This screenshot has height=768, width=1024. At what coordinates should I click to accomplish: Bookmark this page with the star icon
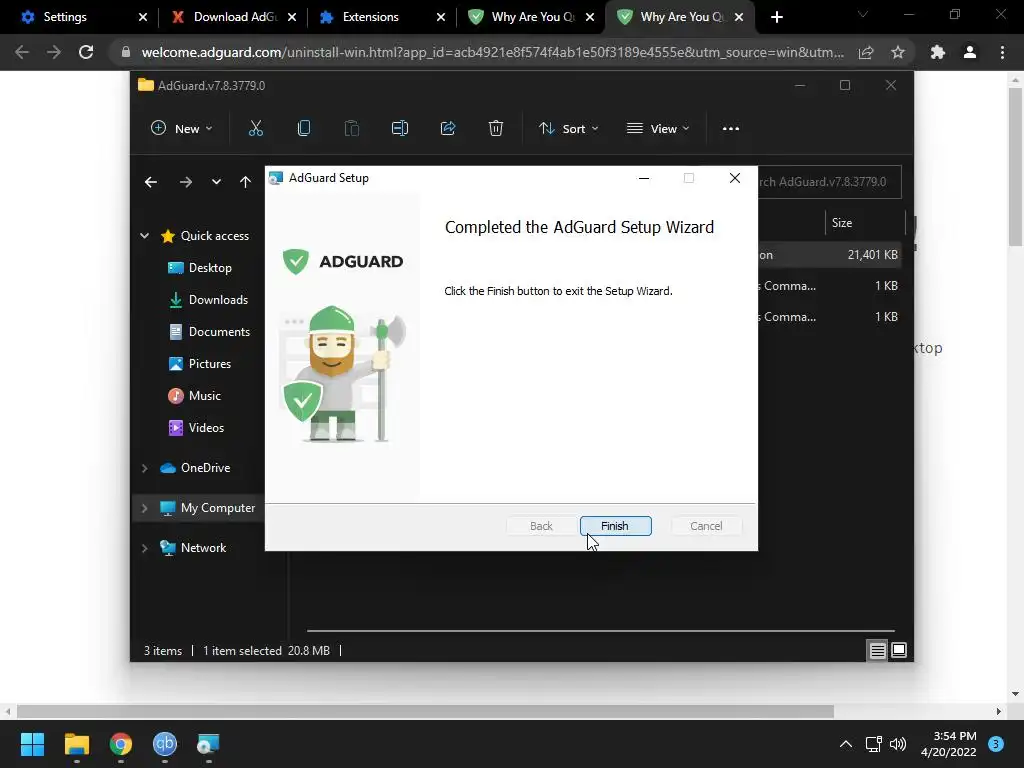click(898, 52)
